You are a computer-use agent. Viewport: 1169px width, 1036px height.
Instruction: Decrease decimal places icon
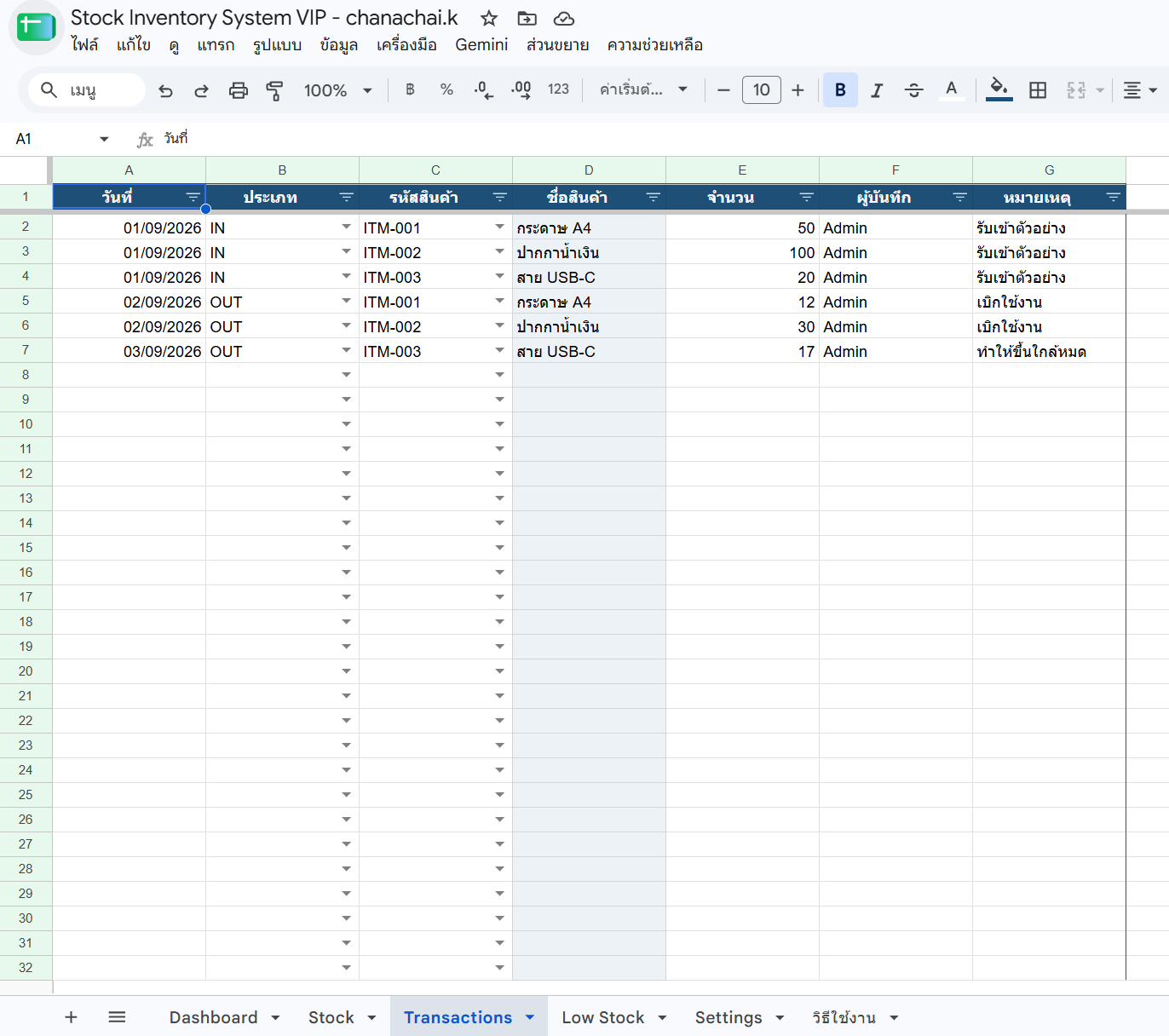pos(483,89)
